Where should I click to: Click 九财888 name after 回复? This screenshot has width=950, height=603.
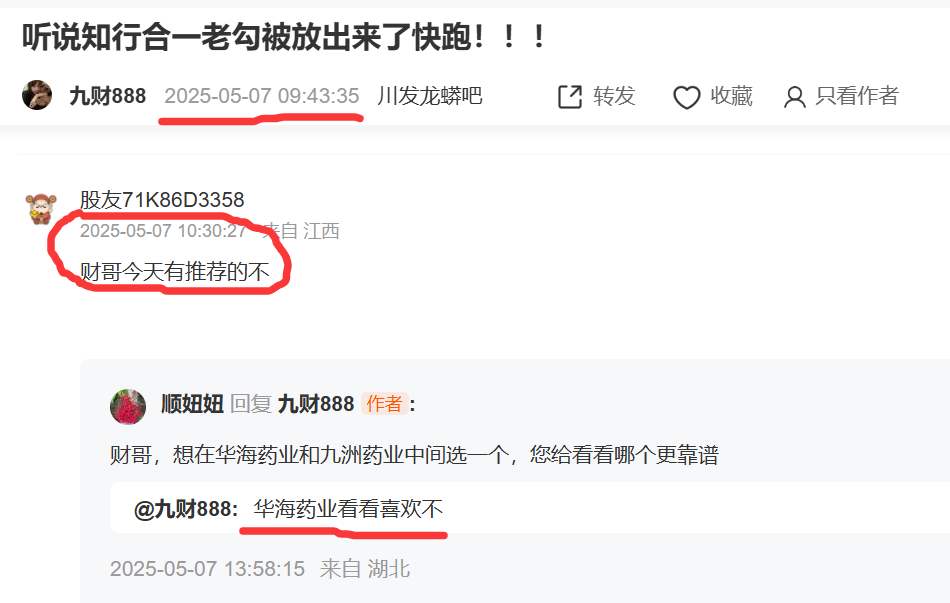pos(316,404)
